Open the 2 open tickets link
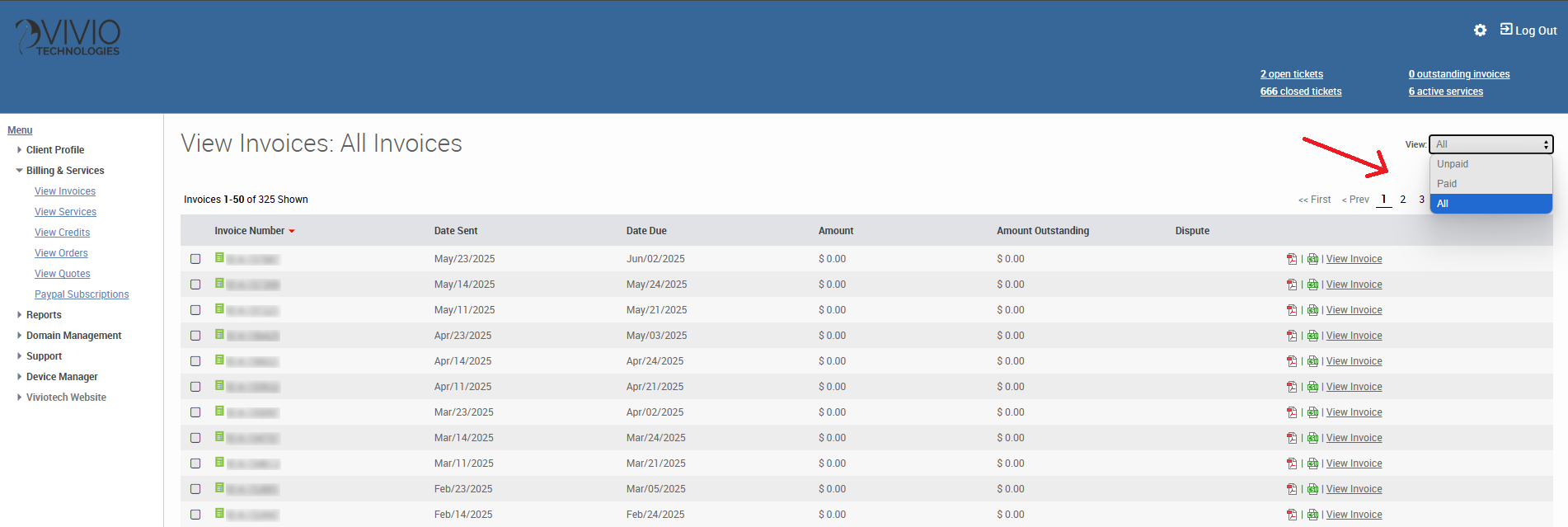 tap(1291, 74)
